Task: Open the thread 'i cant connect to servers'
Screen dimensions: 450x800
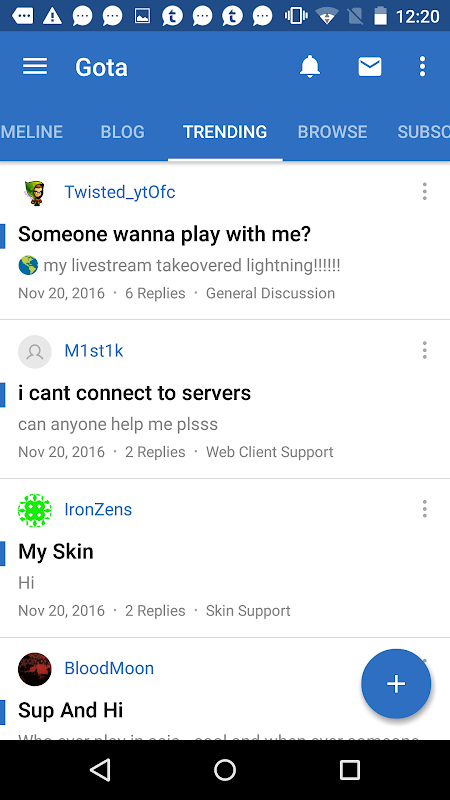Action: pos(135,393)
